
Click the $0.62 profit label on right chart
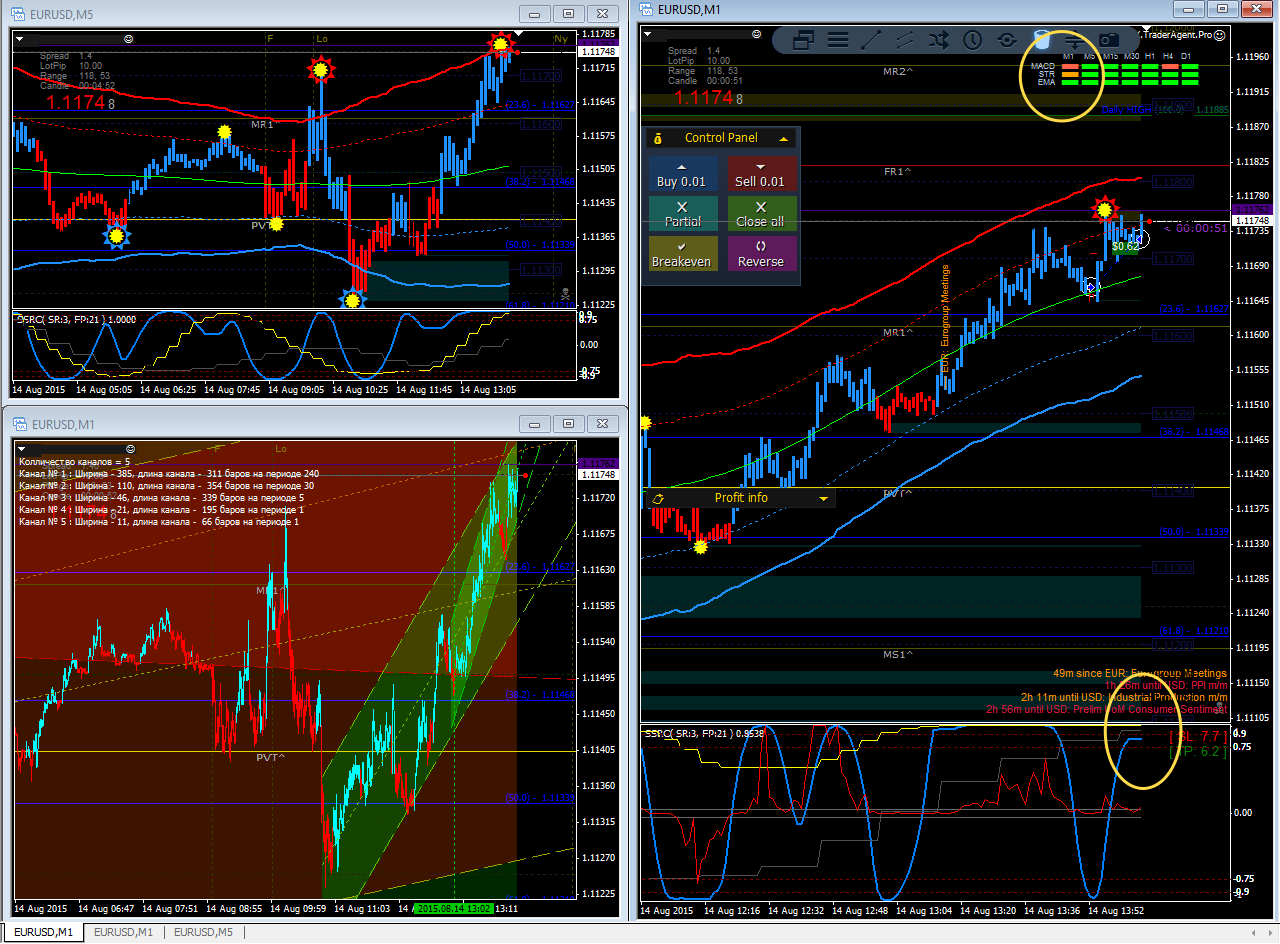[x=1125, y=246]
